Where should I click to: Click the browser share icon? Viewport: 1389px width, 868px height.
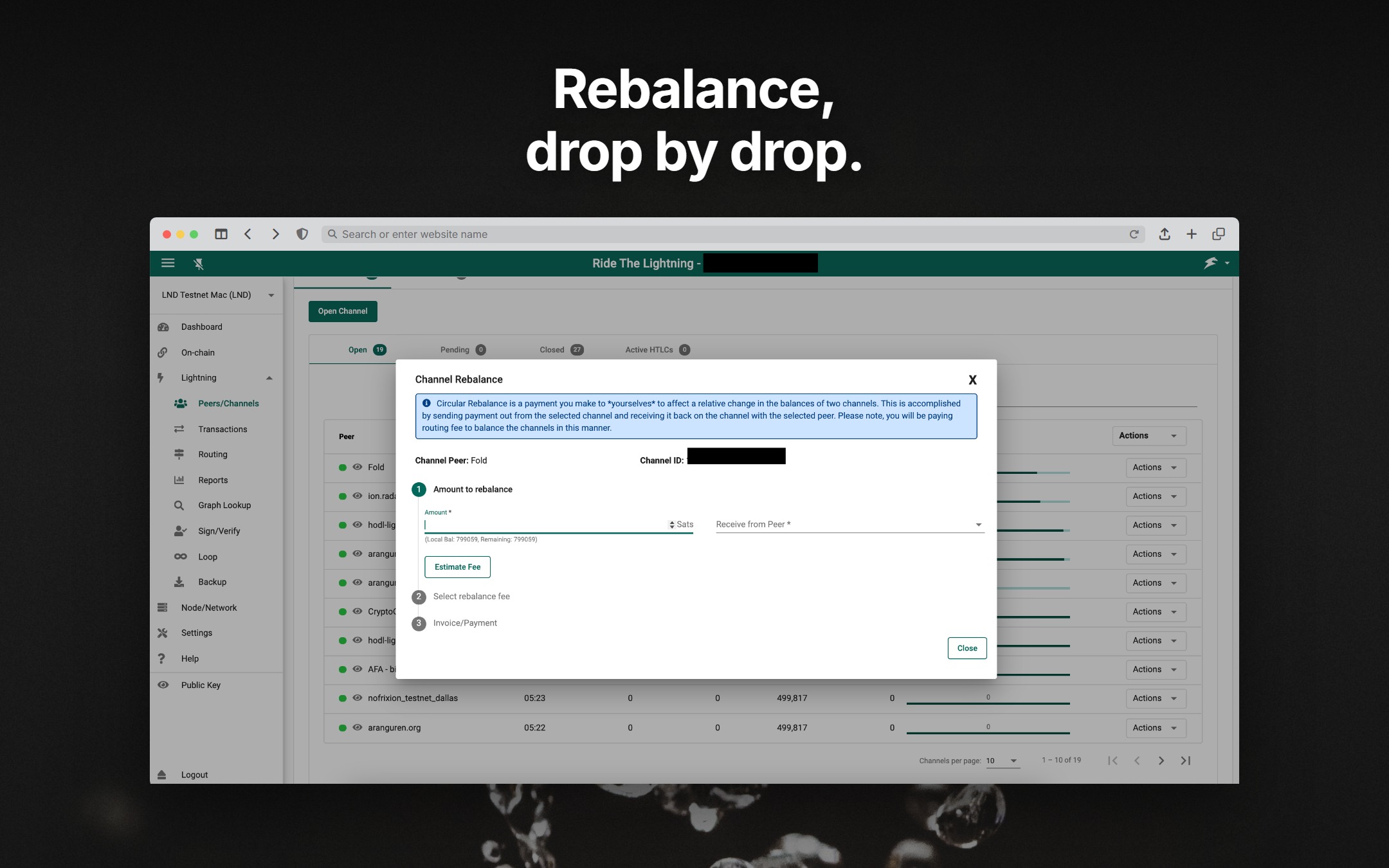pyautogui.click(x=1165, y=234)
